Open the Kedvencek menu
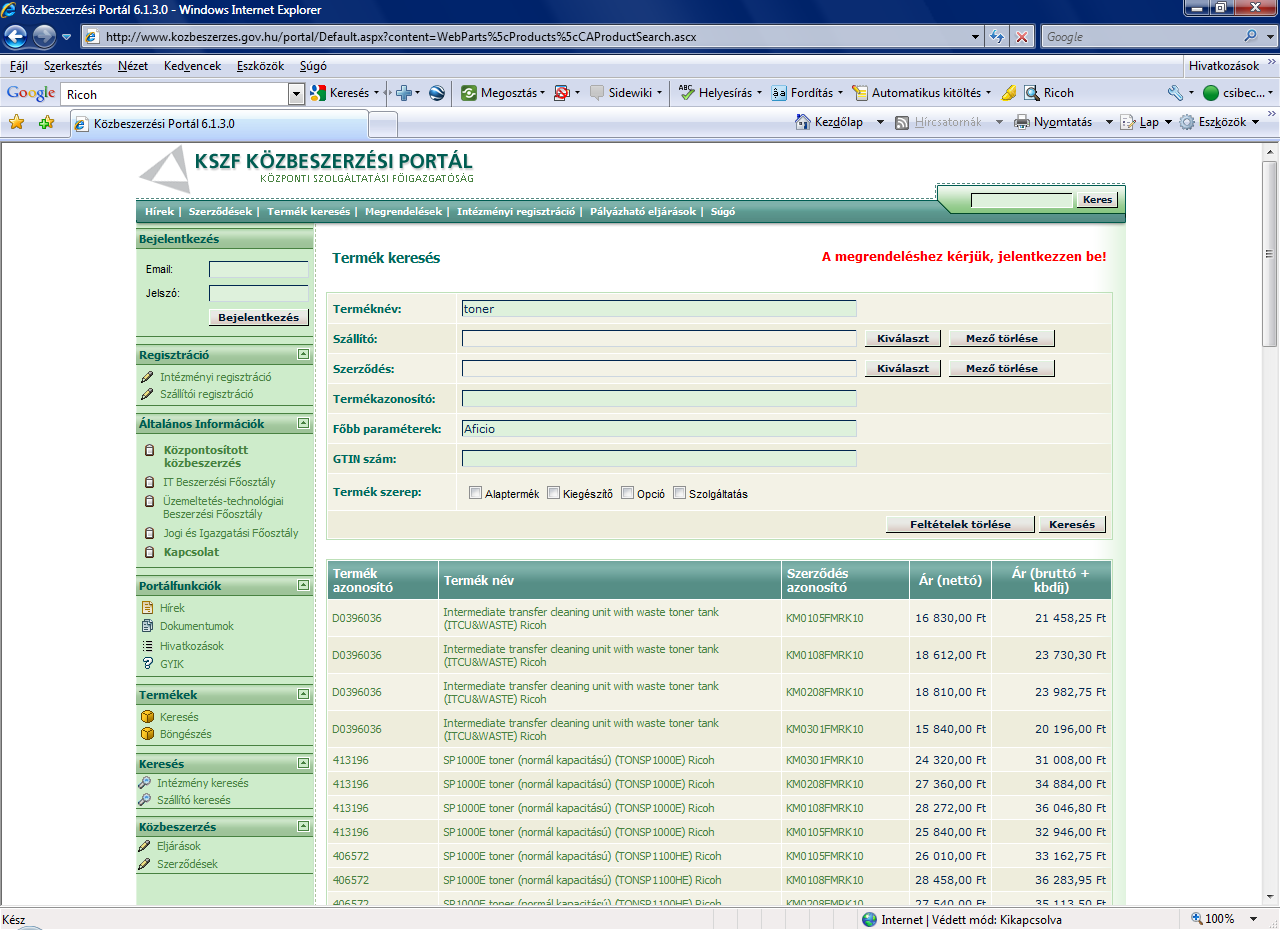This screenshot has width=1280, height=930. (192, 66)
